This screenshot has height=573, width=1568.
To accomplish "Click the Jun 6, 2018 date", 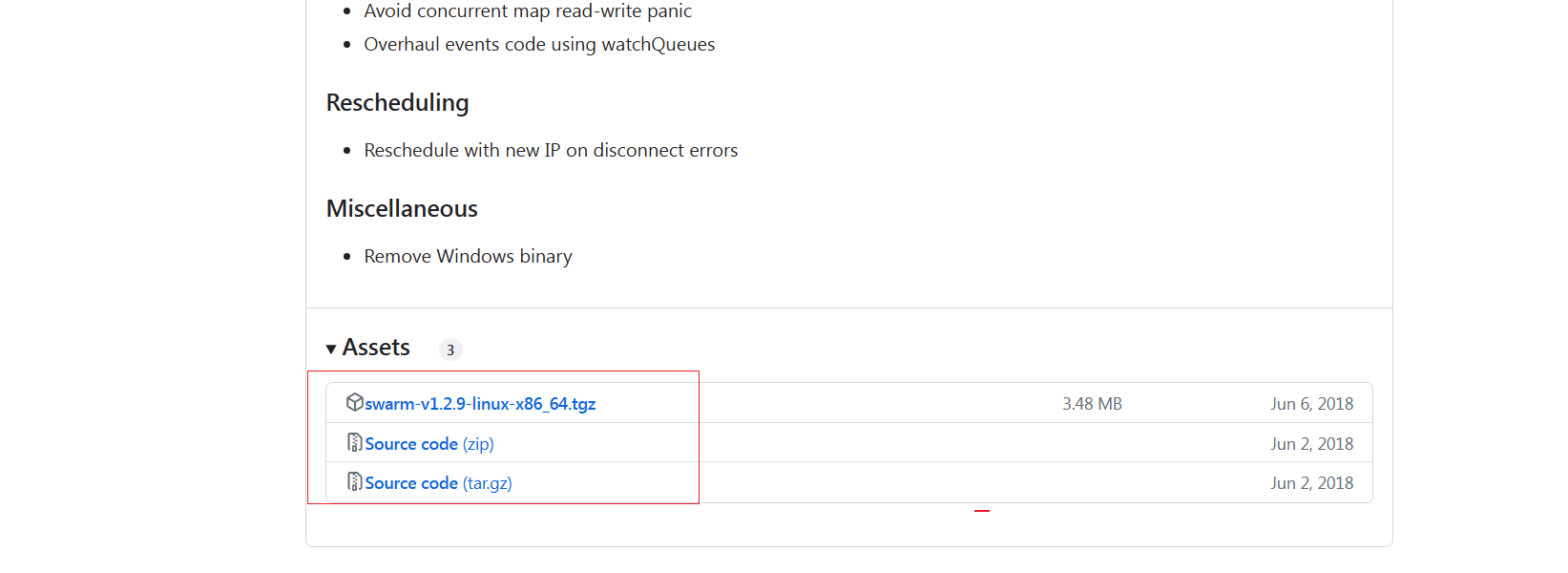I will (x=1311, y=404).
